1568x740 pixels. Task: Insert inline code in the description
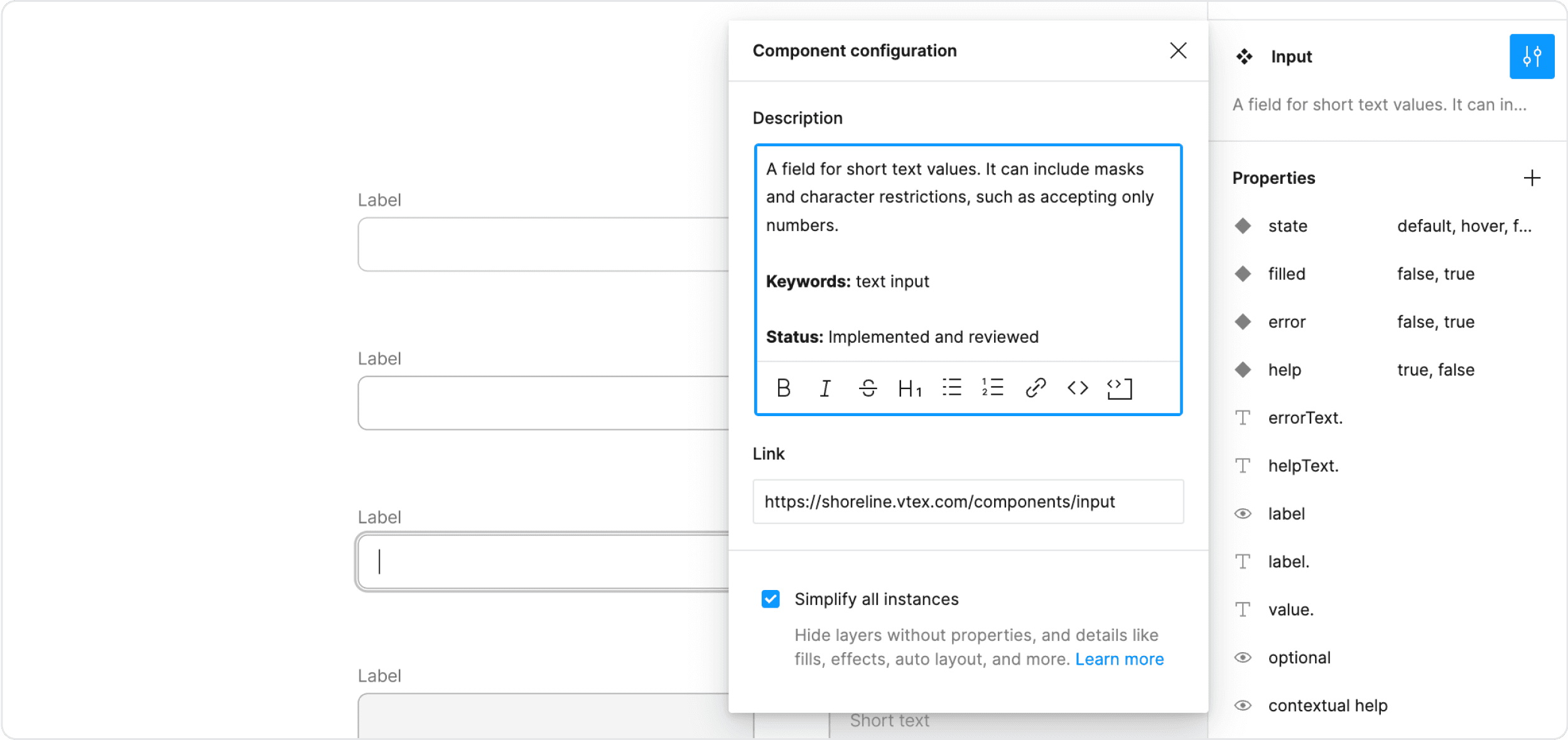[1078, 388]
